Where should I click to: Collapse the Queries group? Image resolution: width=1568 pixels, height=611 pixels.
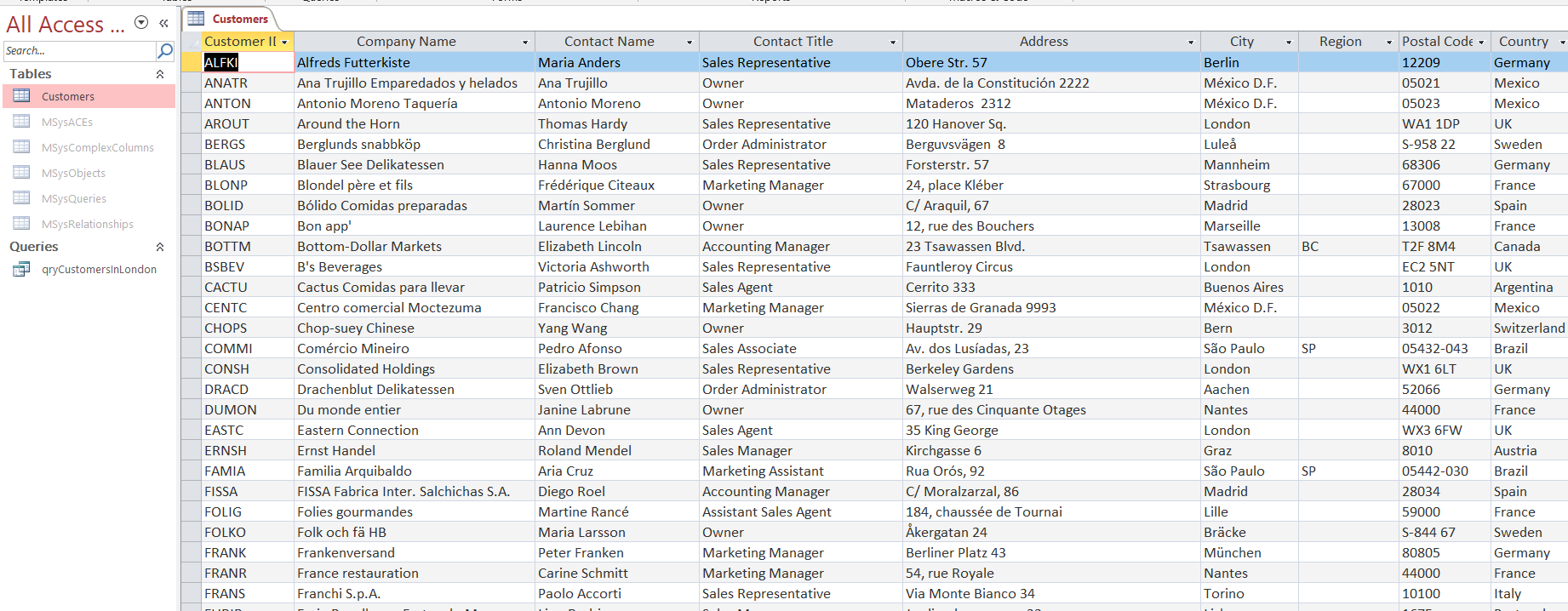160,247
